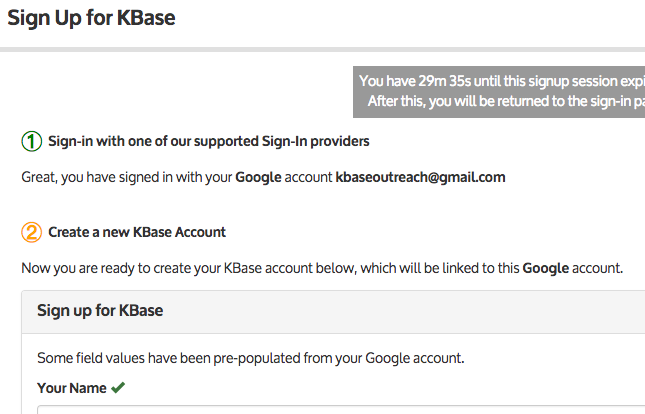645x414 pixels.
Task: Click the green step 1 circle icon
Action: [32, 141]
